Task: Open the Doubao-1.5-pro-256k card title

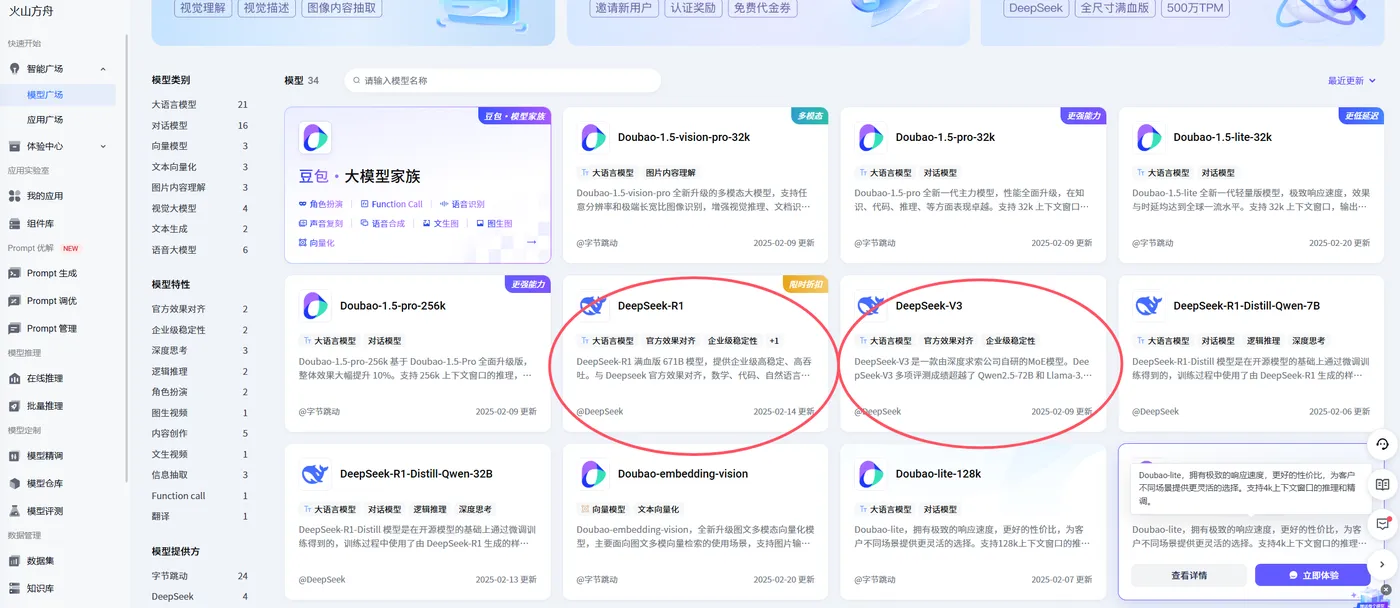Action: tap(393, 305)
